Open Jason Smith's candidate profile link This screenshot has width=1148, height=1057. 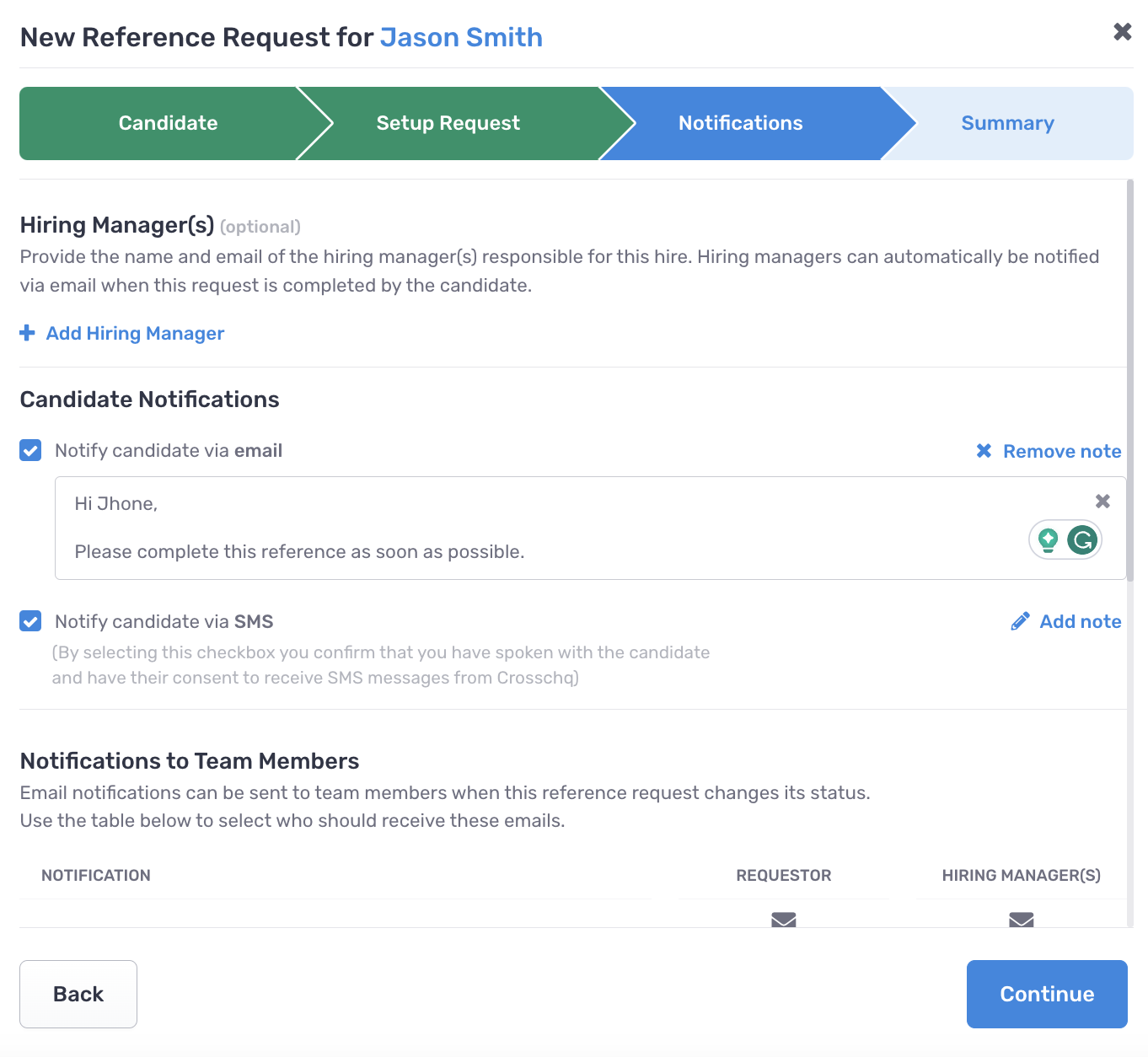click(x=461, y=37)
